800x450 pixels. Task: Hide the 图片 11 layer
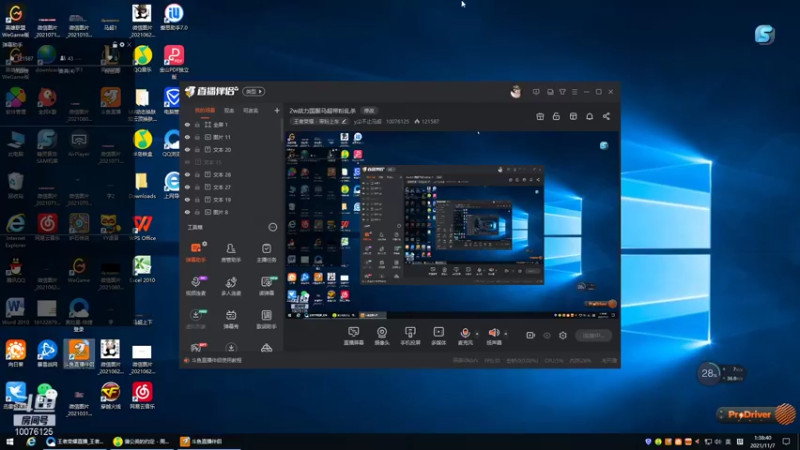click(x=187, y=137)
